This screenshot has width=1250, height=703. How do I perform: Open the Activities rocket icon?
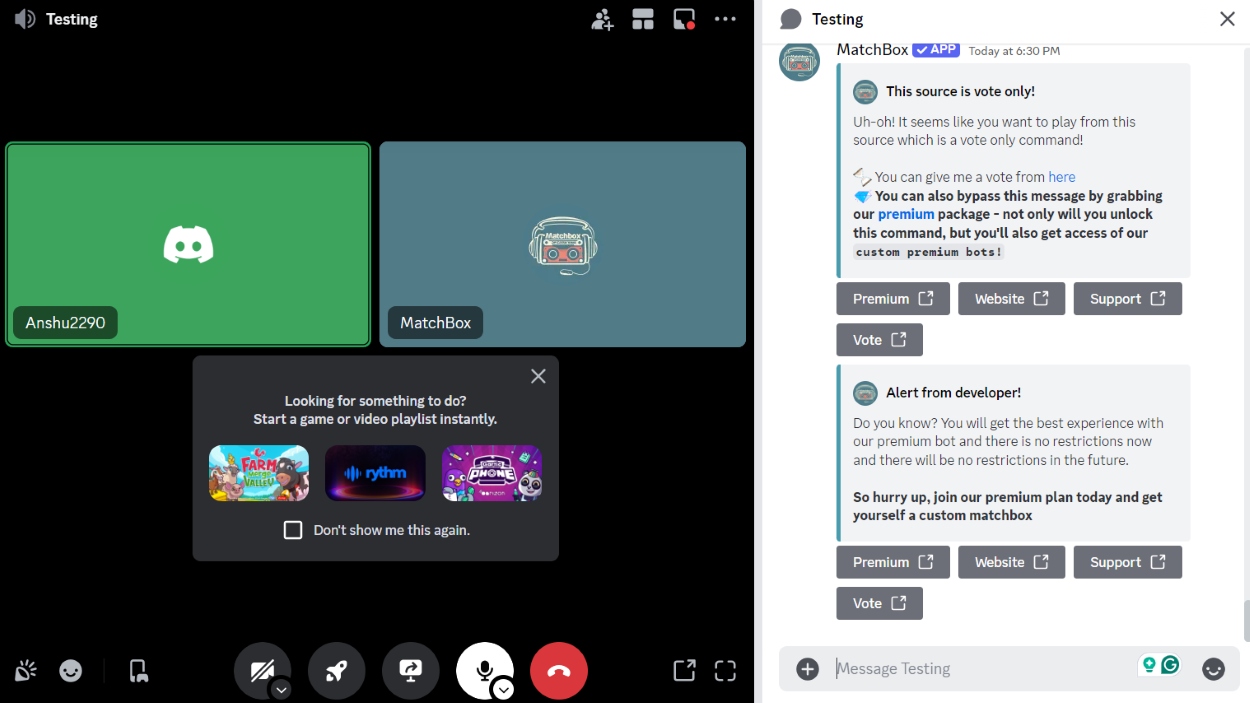[x=336, y=670]
